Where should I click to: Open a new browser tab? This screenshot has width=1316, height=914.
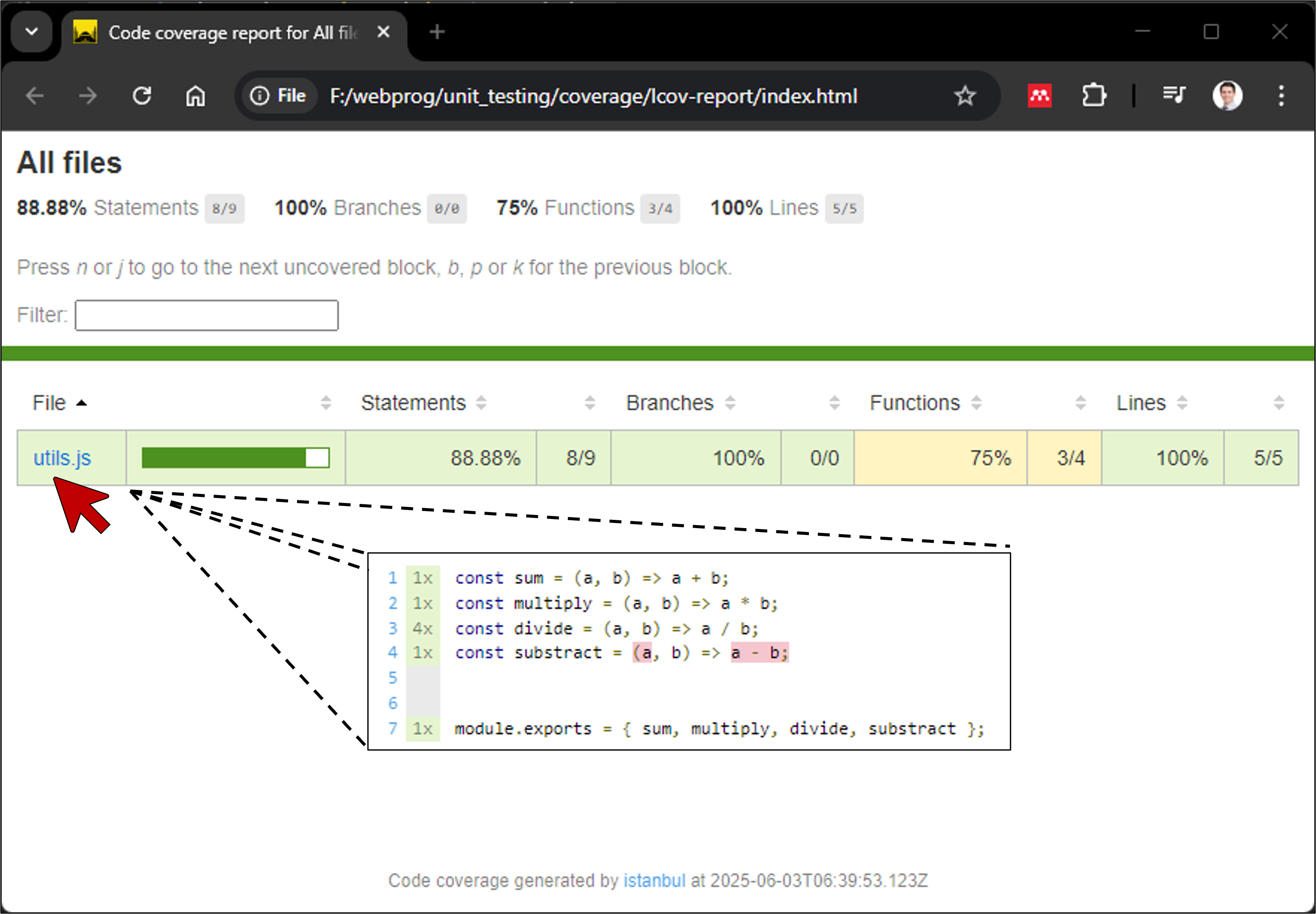click(x=436, y=32)
